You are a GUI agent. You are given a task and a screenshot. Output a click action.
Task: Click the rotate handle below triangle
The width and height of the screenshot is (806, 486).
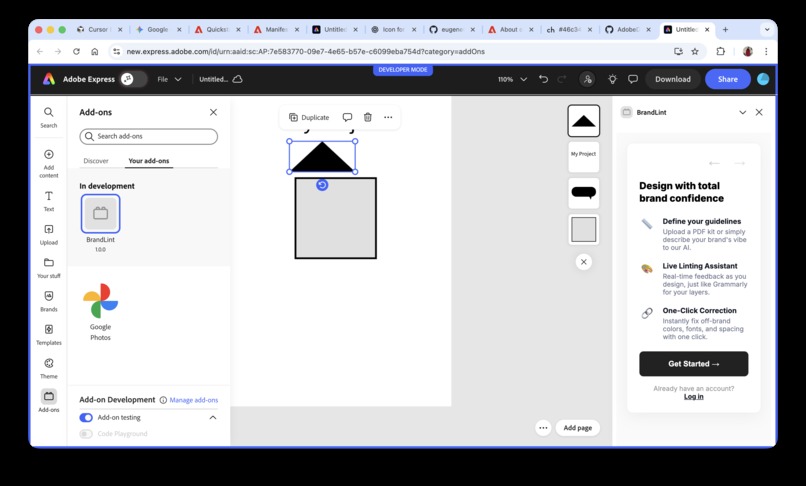[322, 185]
